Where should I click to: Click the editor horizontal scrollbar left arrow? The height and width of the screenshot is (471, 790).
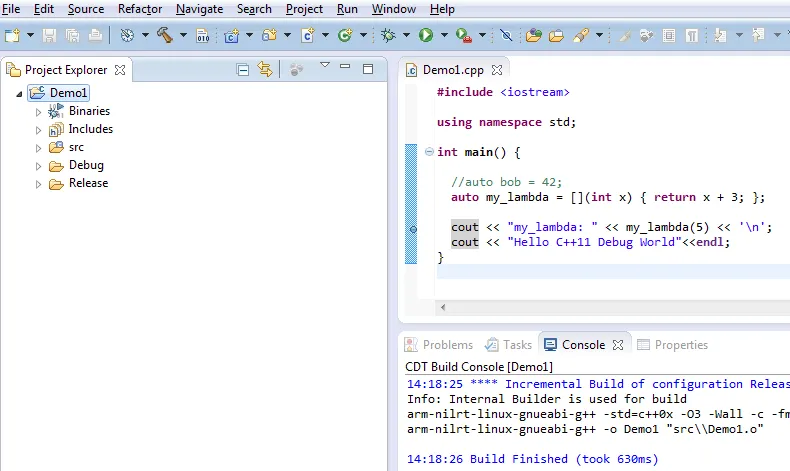pos(443,307)
